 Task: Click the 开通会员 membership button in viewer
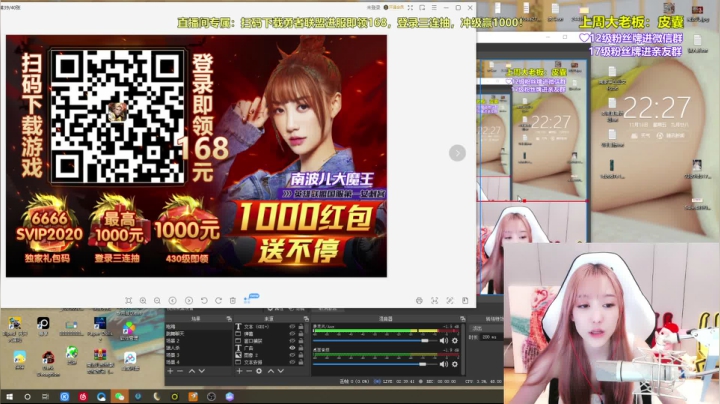pyautogui.click(x=394, y=8)
